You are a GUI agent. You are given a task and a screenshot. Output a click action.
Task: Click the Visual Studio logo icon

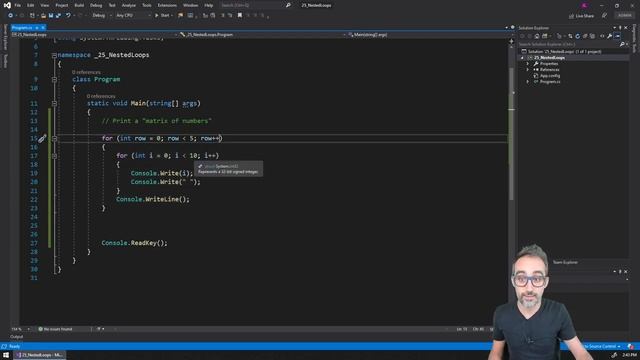(x=7, y=5)
